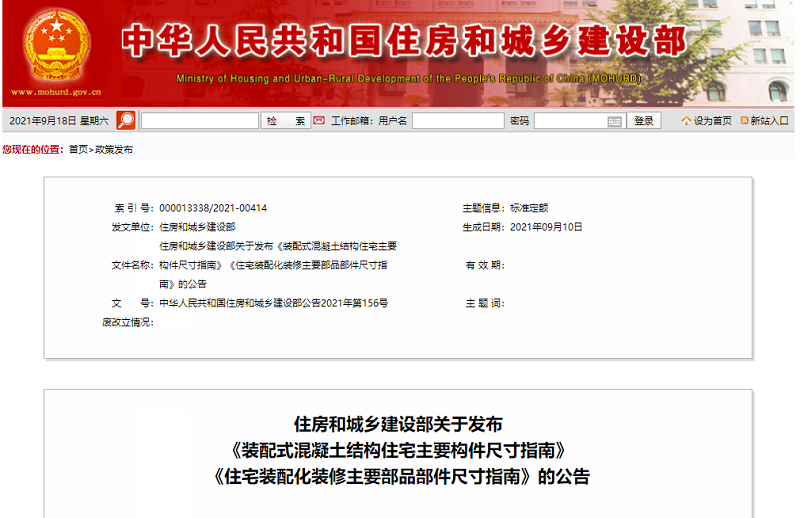The height and width of the screenshot is (518, 800).
Task: Focus the site search input field
Action: click(199, 121)
